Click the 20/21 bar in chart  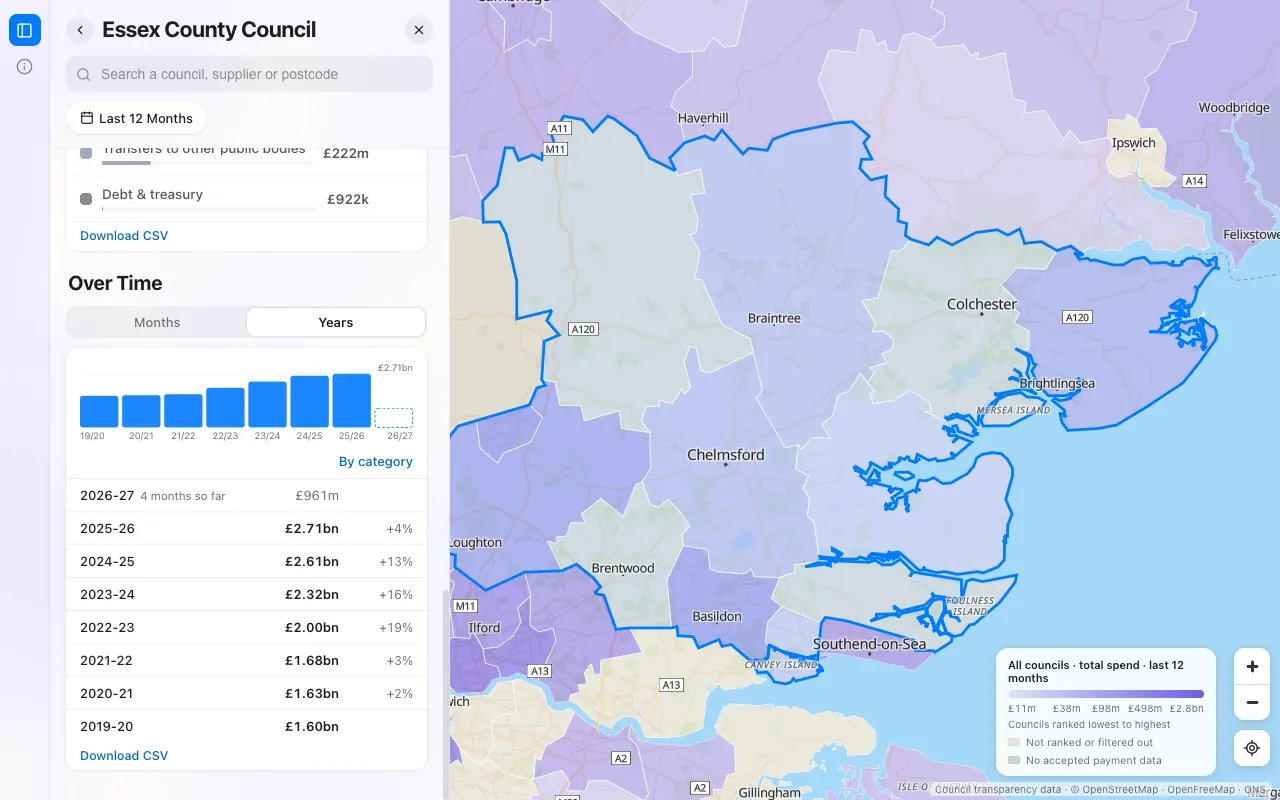pos(141,411)
